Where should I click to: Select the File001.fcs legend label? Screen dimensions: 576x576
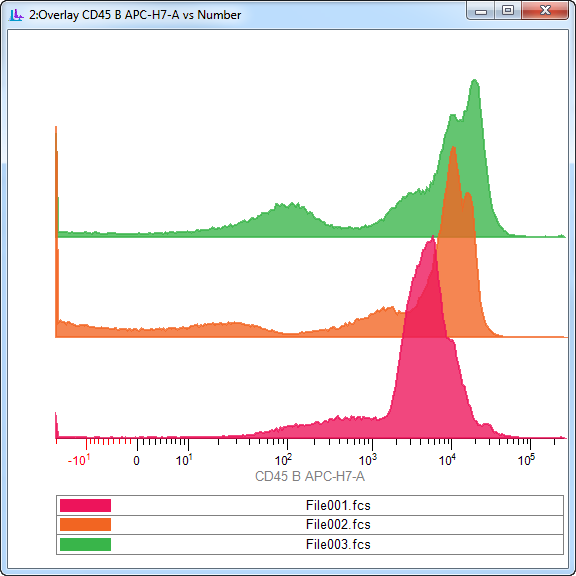[338, 505]
